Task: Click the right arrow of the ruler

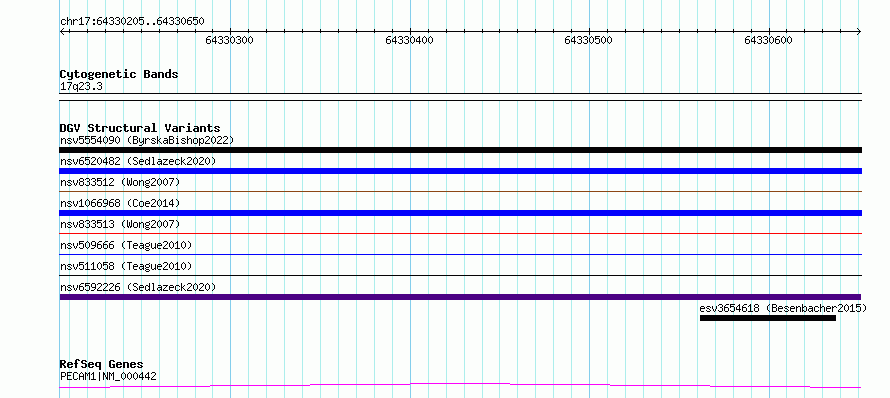Action: [x=859, y=31]
